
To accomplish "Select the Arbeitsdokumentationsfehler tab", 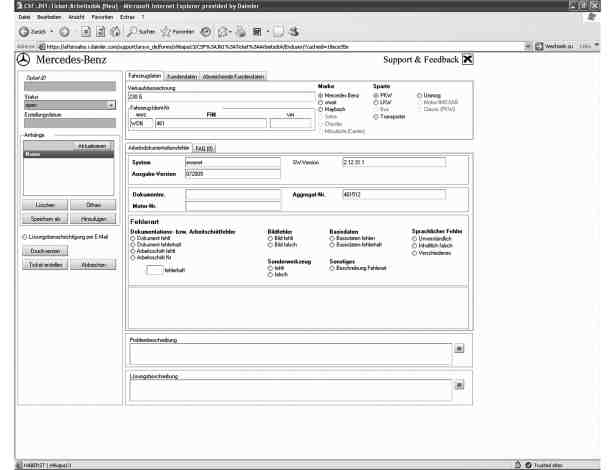I will coord(159,148).
